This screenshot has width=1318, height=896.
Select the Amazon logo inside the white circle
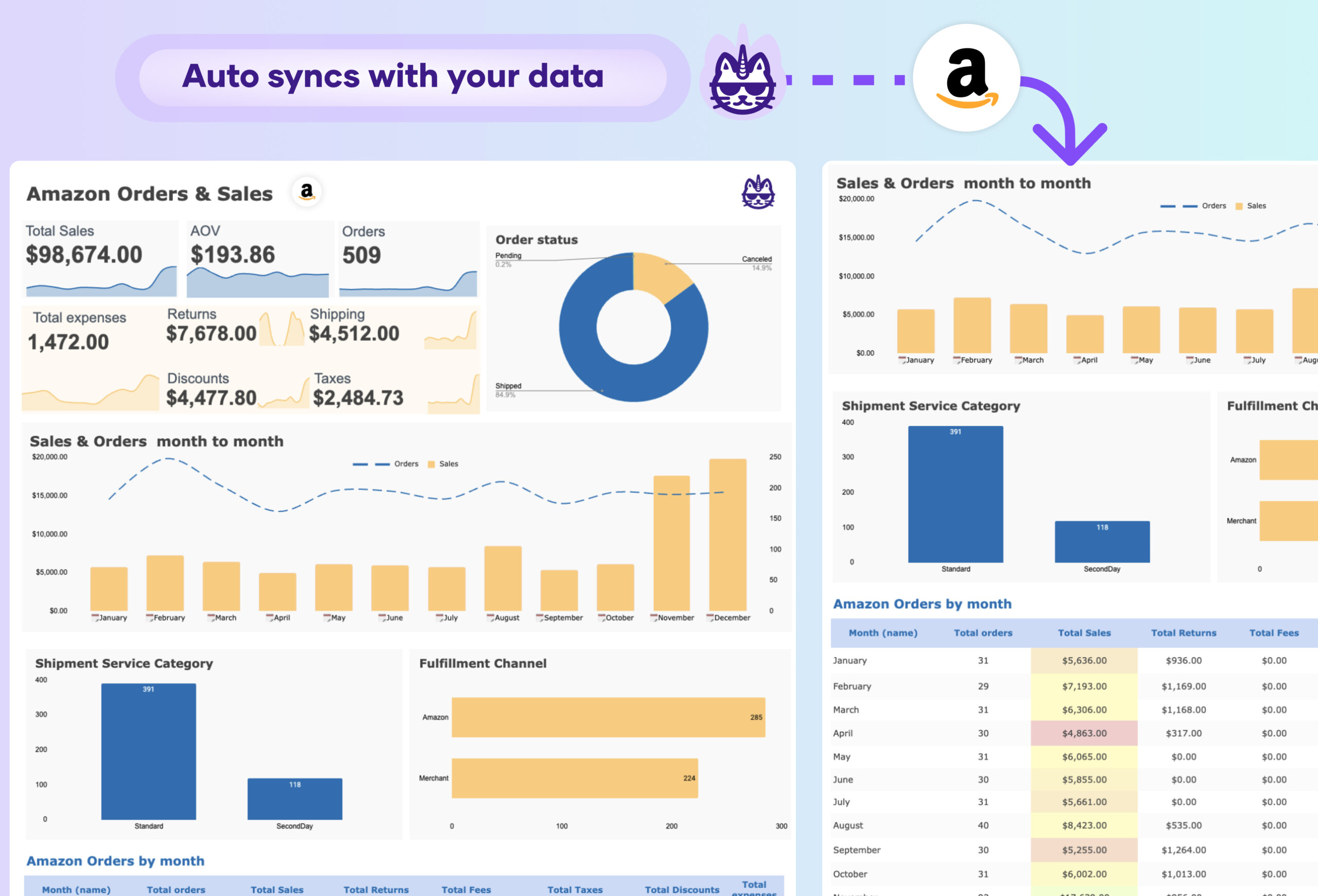click(967, 78)
